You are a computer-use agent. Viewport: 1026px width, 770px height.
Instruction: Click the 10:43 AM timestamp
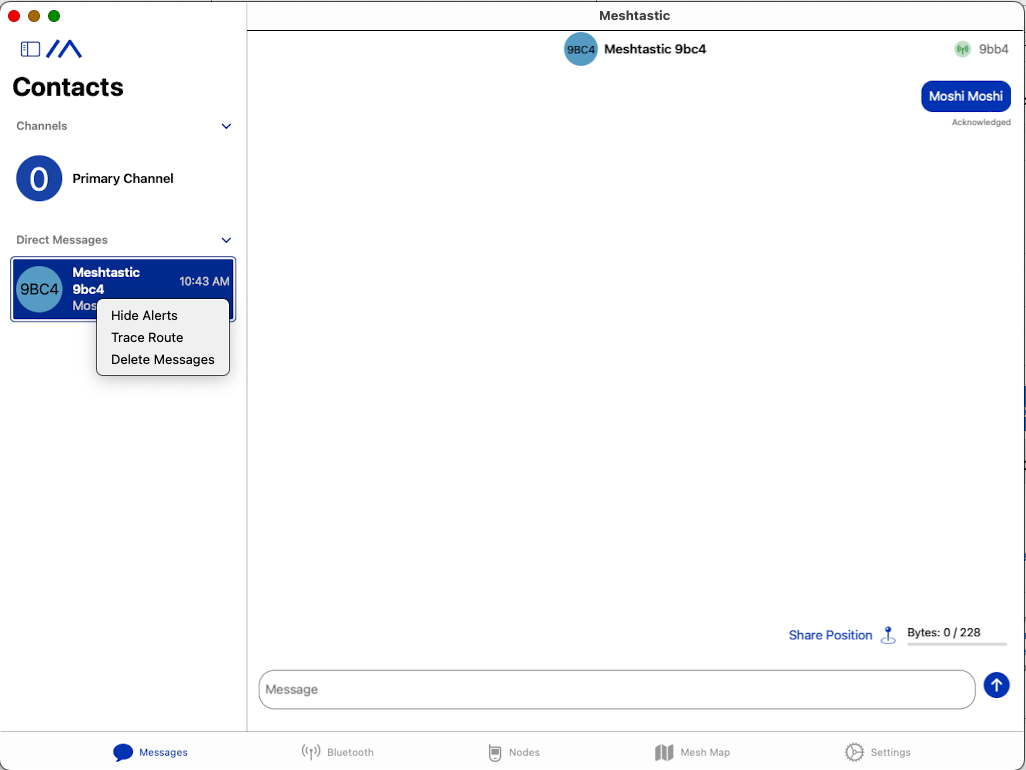click(204, 281)
